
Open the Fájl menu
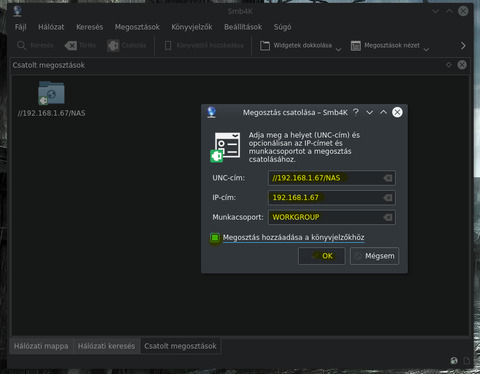pyautogui.click(x=20, y=27)
